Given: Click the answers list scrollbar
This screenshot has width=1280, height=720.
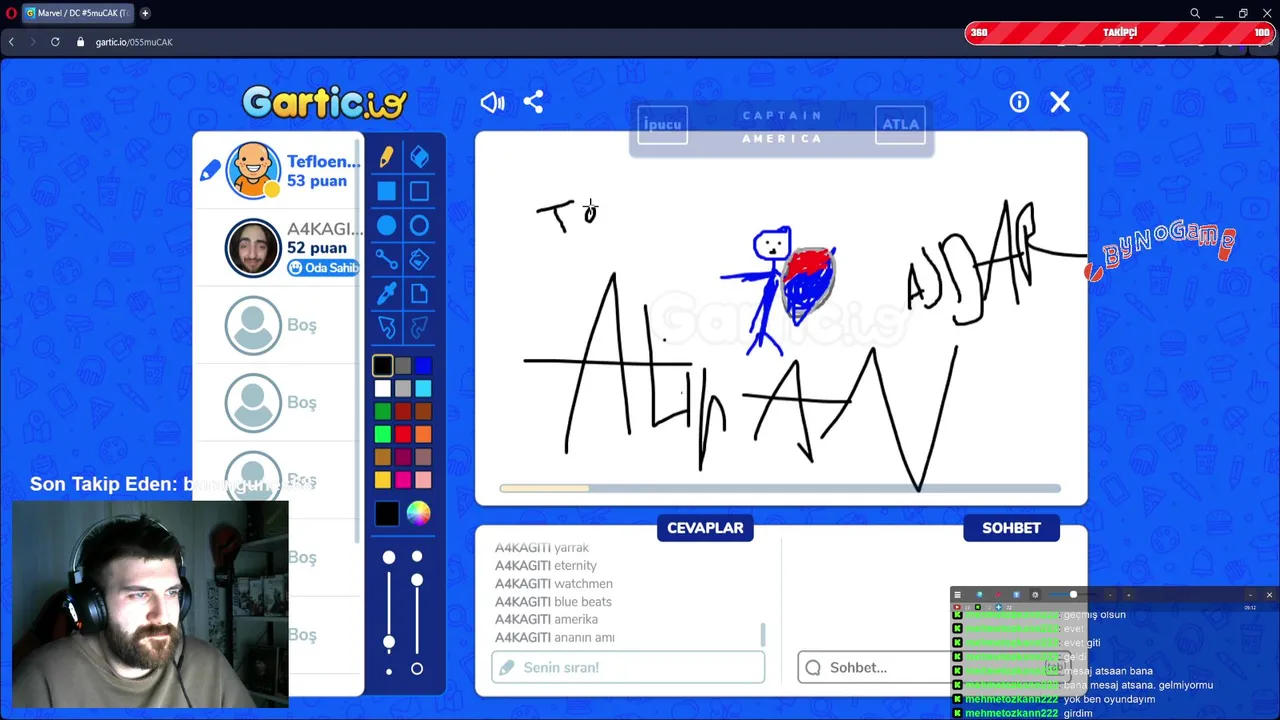Looking at the screenshot, I should [x=763, y=634].
